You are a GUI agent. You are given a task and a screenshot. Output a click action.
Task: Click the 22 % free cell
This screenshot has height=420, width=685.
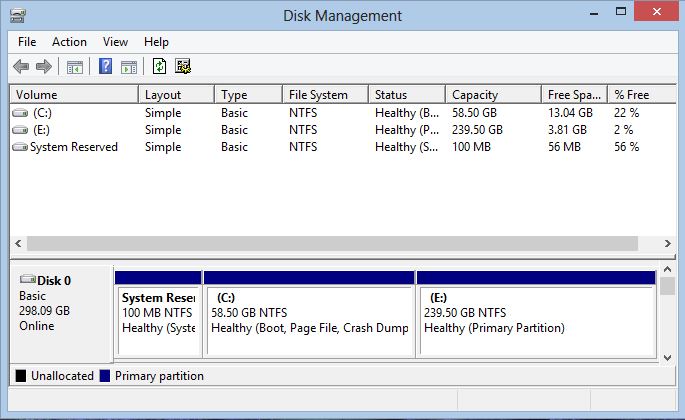pyautogui.click(x=626, y=113)
